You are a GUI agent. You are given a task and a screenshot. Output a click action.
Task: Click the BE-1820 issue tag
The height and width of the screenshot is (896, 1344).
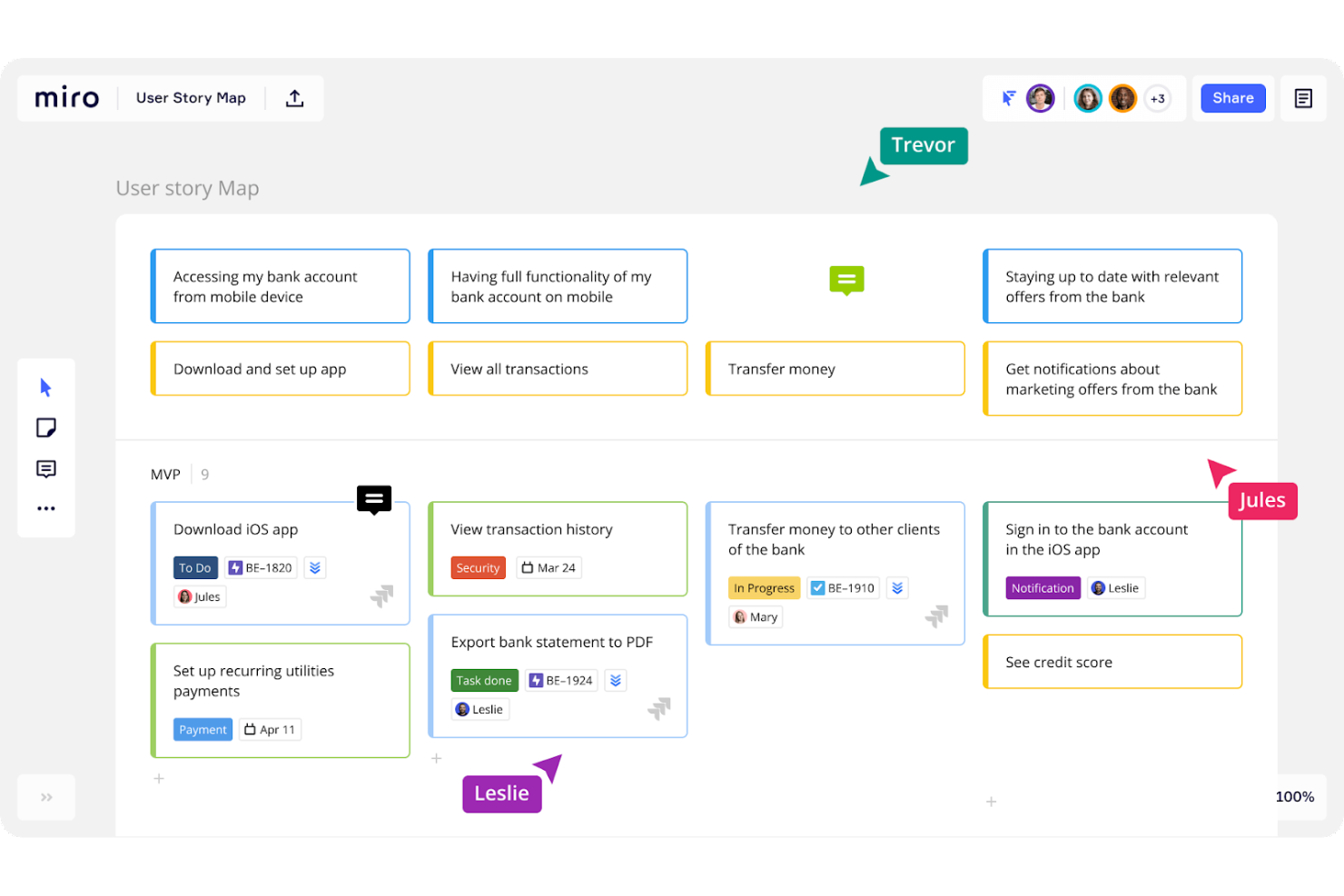261,568
